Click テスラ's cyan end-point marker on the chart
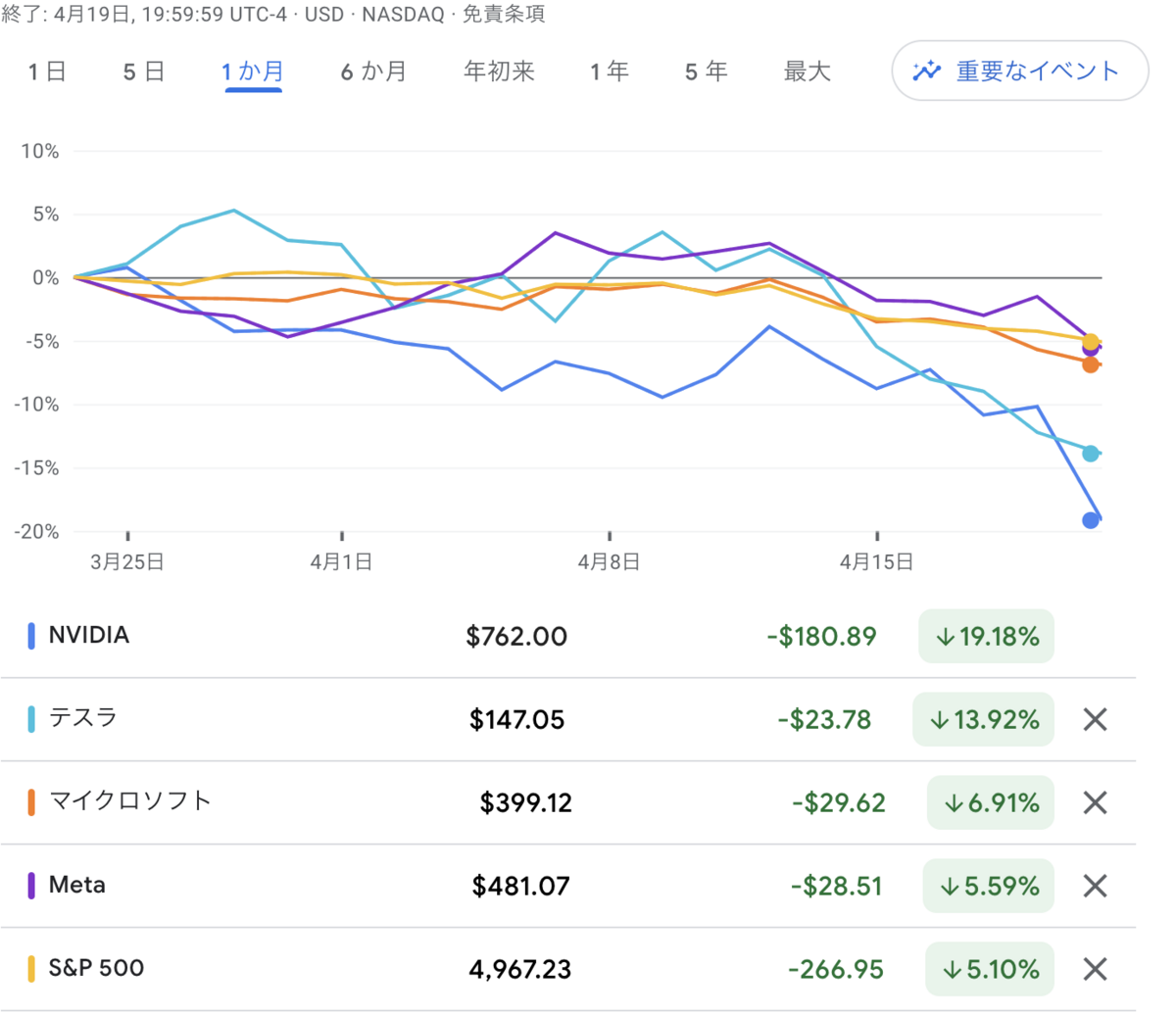Viewport: 1176px width, 1014px height. pyautogui.click(x=1091, y=453)
